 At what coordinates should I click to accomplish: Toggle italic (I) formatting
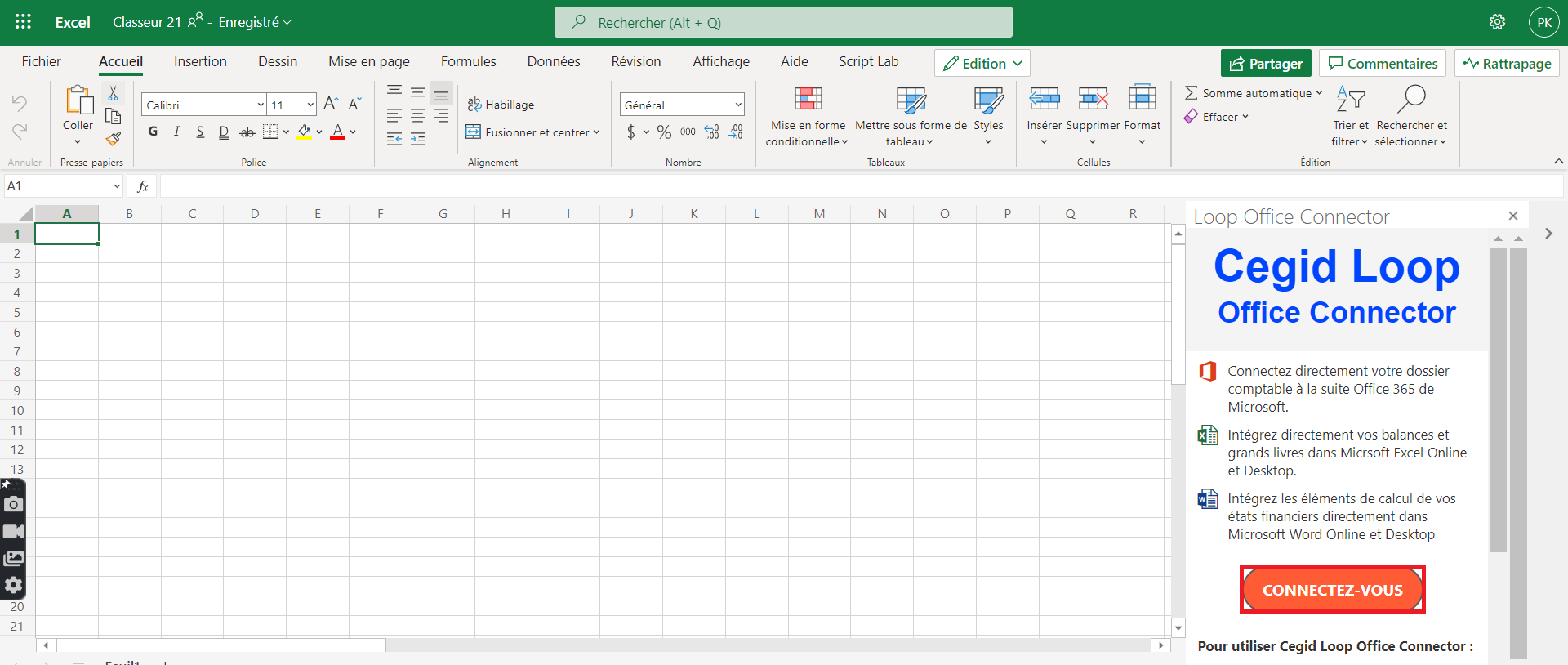[176, 132]
